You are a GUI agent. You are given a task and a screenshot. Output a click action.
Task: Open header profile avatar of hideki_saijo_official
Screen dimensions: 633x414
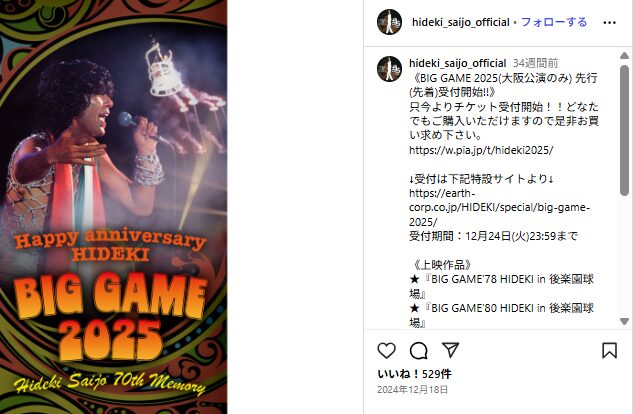point(390,22)
